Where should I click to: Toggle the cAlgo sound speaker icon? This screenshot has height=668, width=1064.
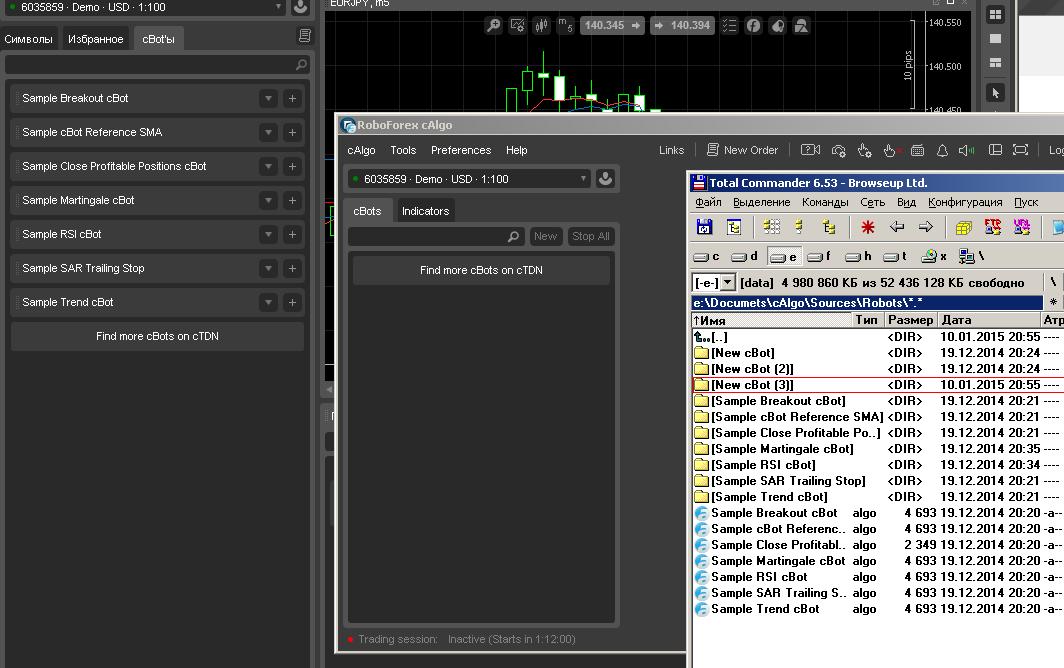point(966,150)
